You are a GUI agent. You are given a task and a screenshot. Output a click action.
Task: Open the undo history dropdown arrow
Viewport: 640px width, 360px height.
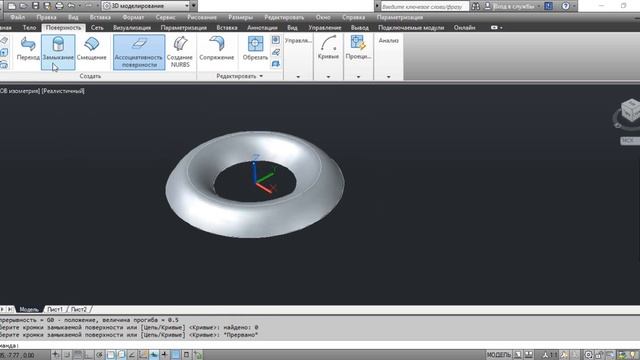pos(79,6)
